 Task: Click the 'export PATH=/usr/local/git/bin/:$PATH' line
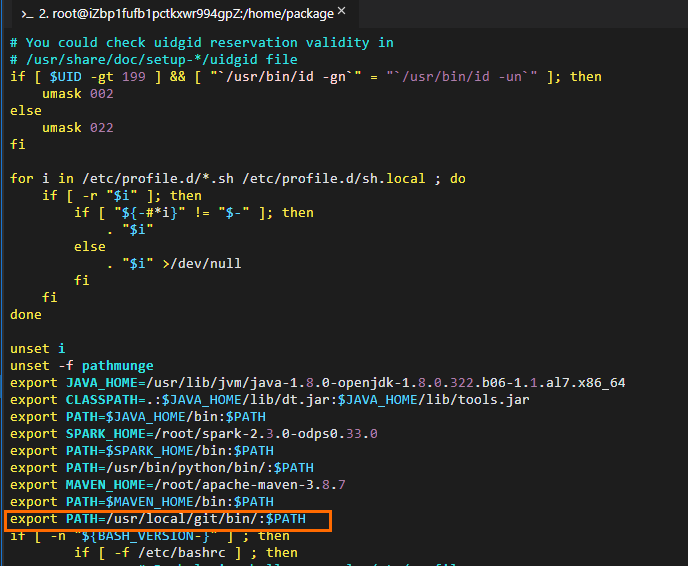pos(158,519)
